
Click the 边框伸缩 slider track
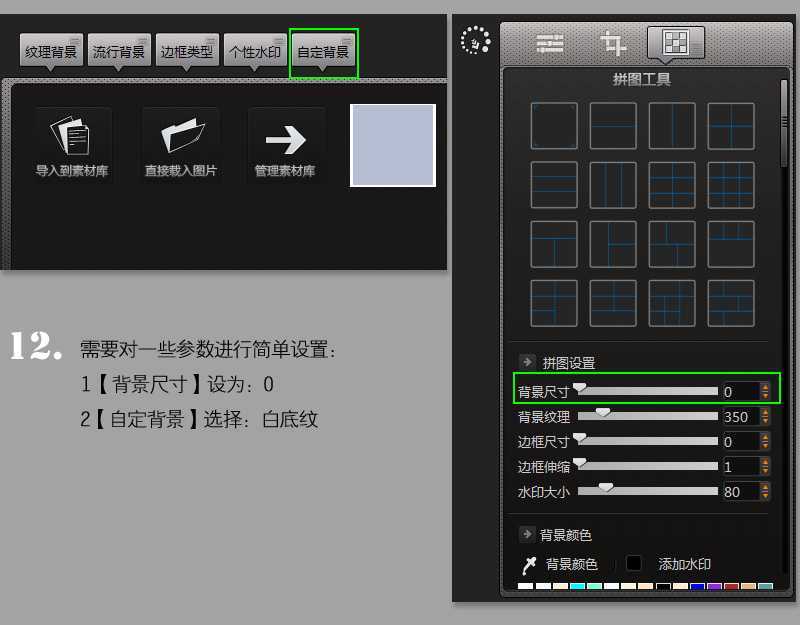tap(648, 466)
